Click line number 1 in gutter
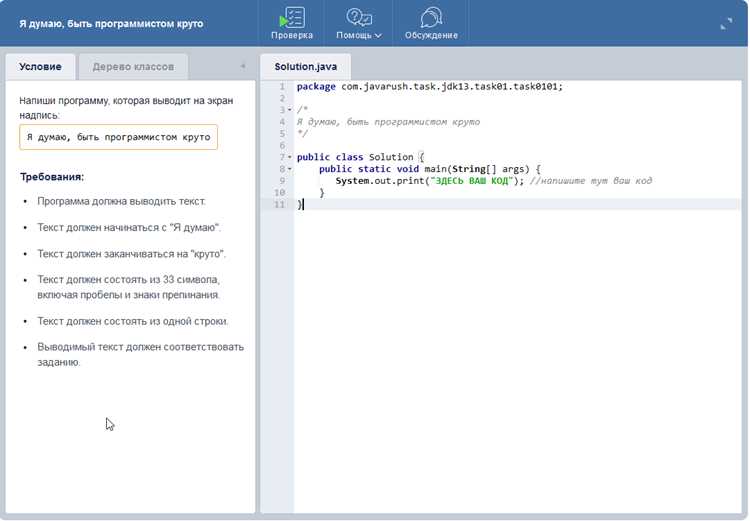750x521 pixels. pos(282,87)
